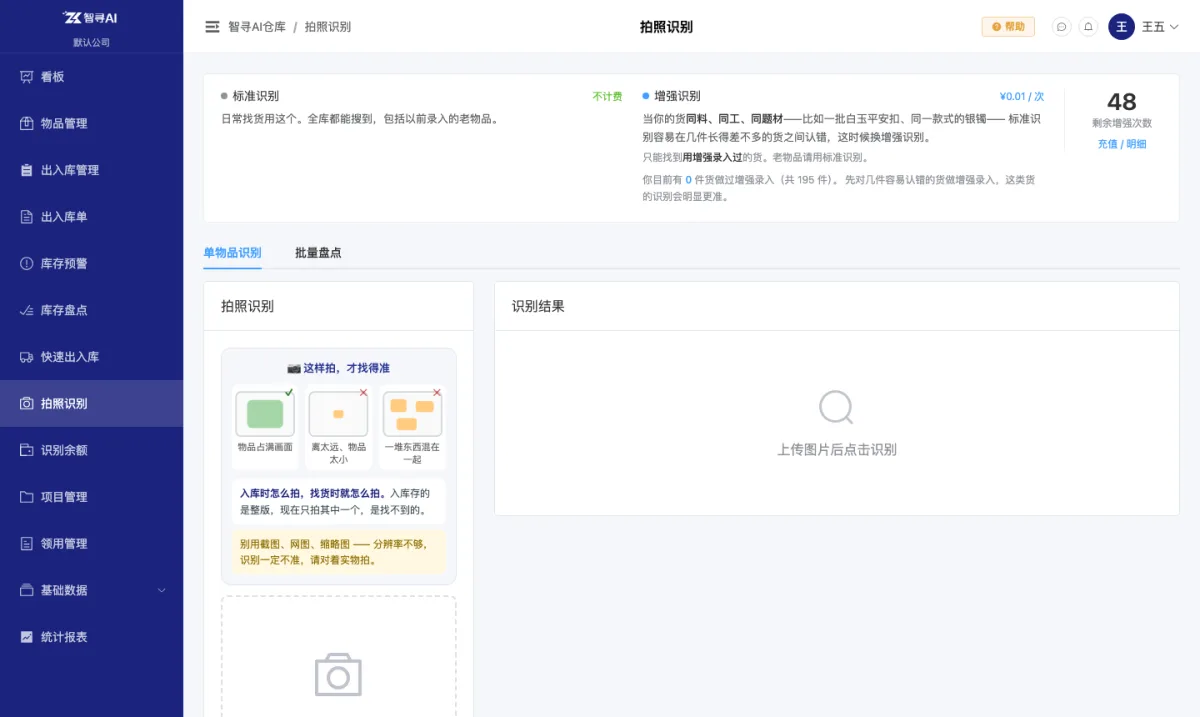Select the 拍照识别 camera icon in sidebar

pos(27,404)
